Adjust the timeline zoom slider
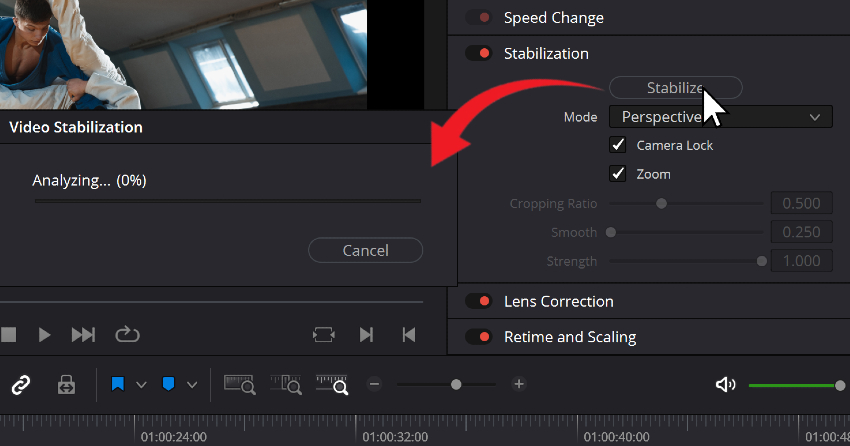 pyautogui.click(x=456, y=384)
